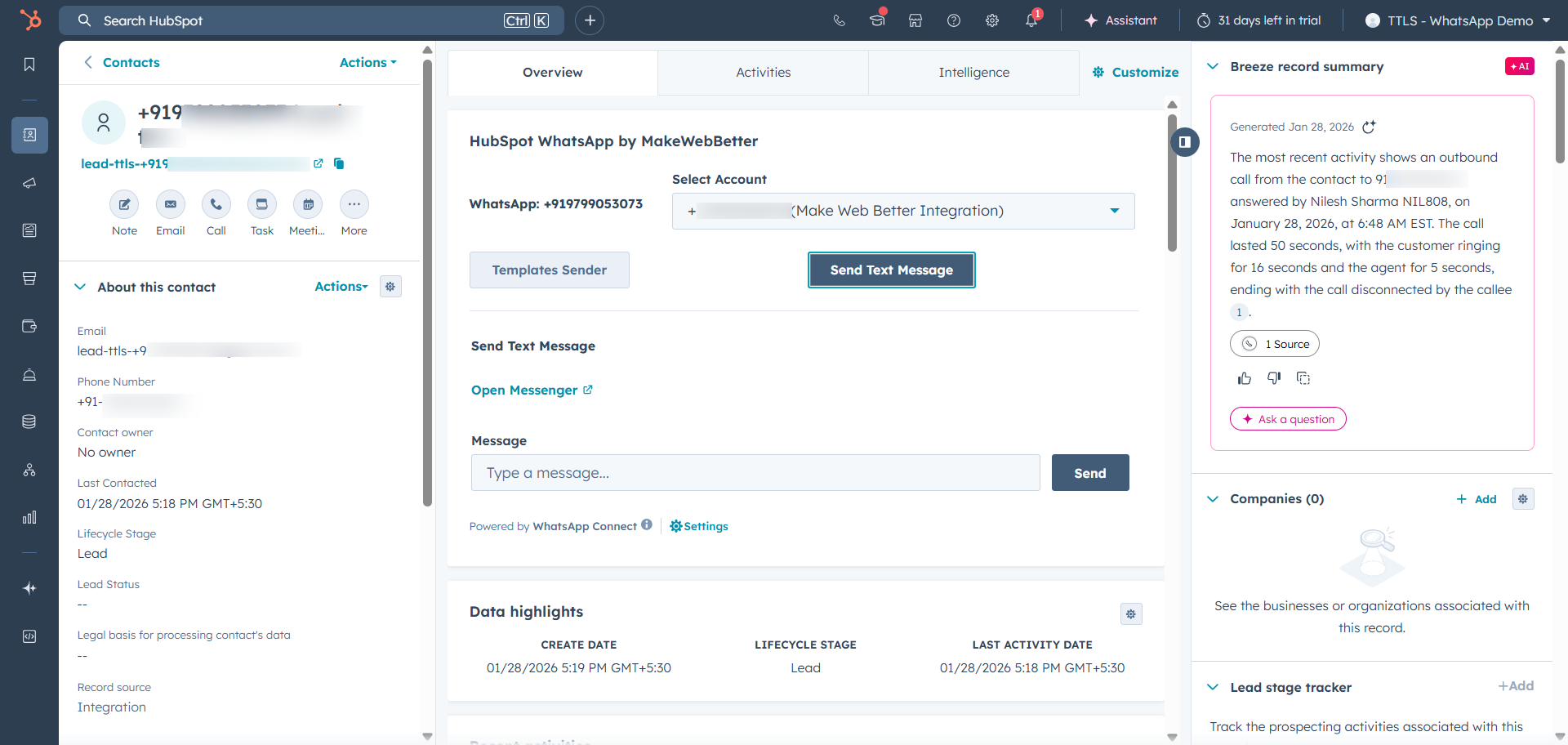The image size is (1568, 745).
Task: Collapse the About this contact section
Action: click(x=80, y=287)
